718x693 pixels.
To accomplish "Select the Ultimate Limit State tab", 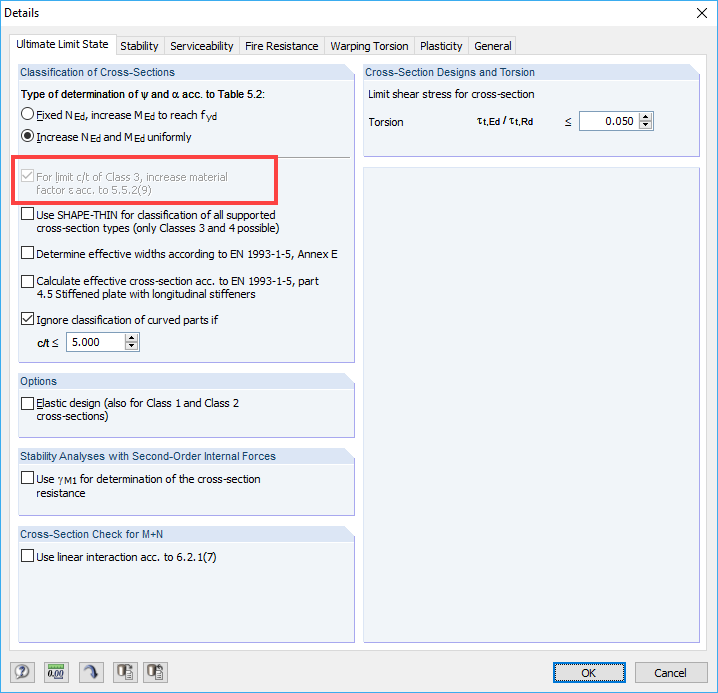I will (x=62, y=44).
